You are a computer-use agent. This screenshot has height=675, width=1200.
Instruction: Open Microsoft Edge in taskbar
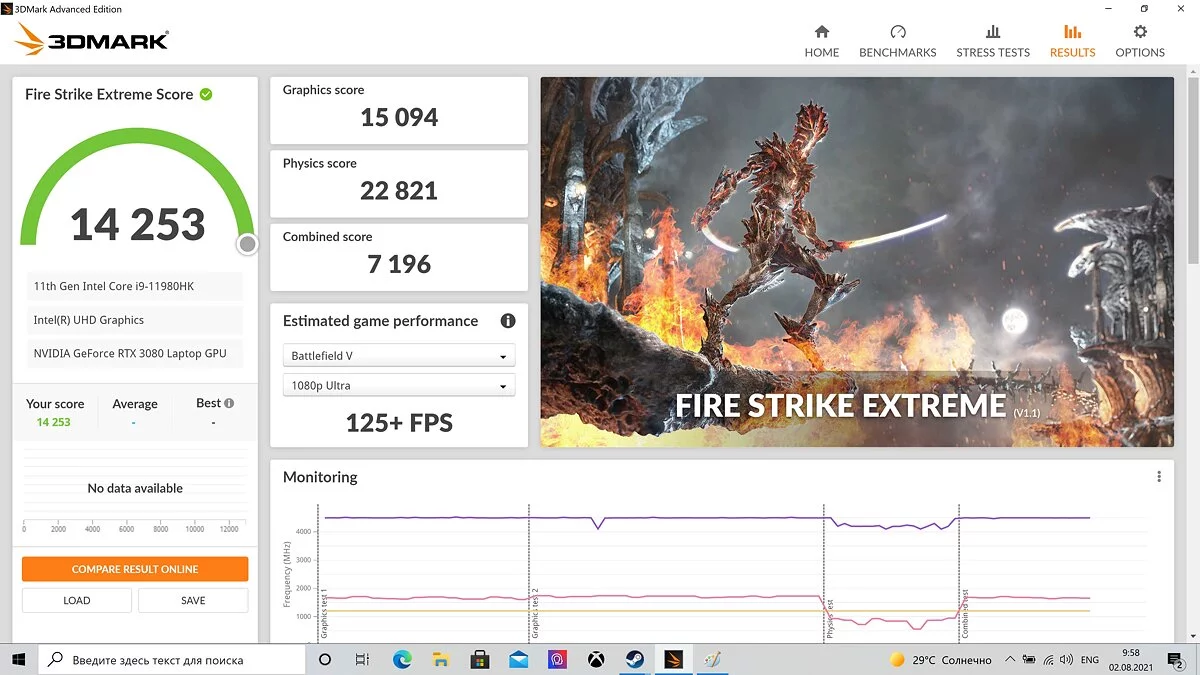pos(402,660)
